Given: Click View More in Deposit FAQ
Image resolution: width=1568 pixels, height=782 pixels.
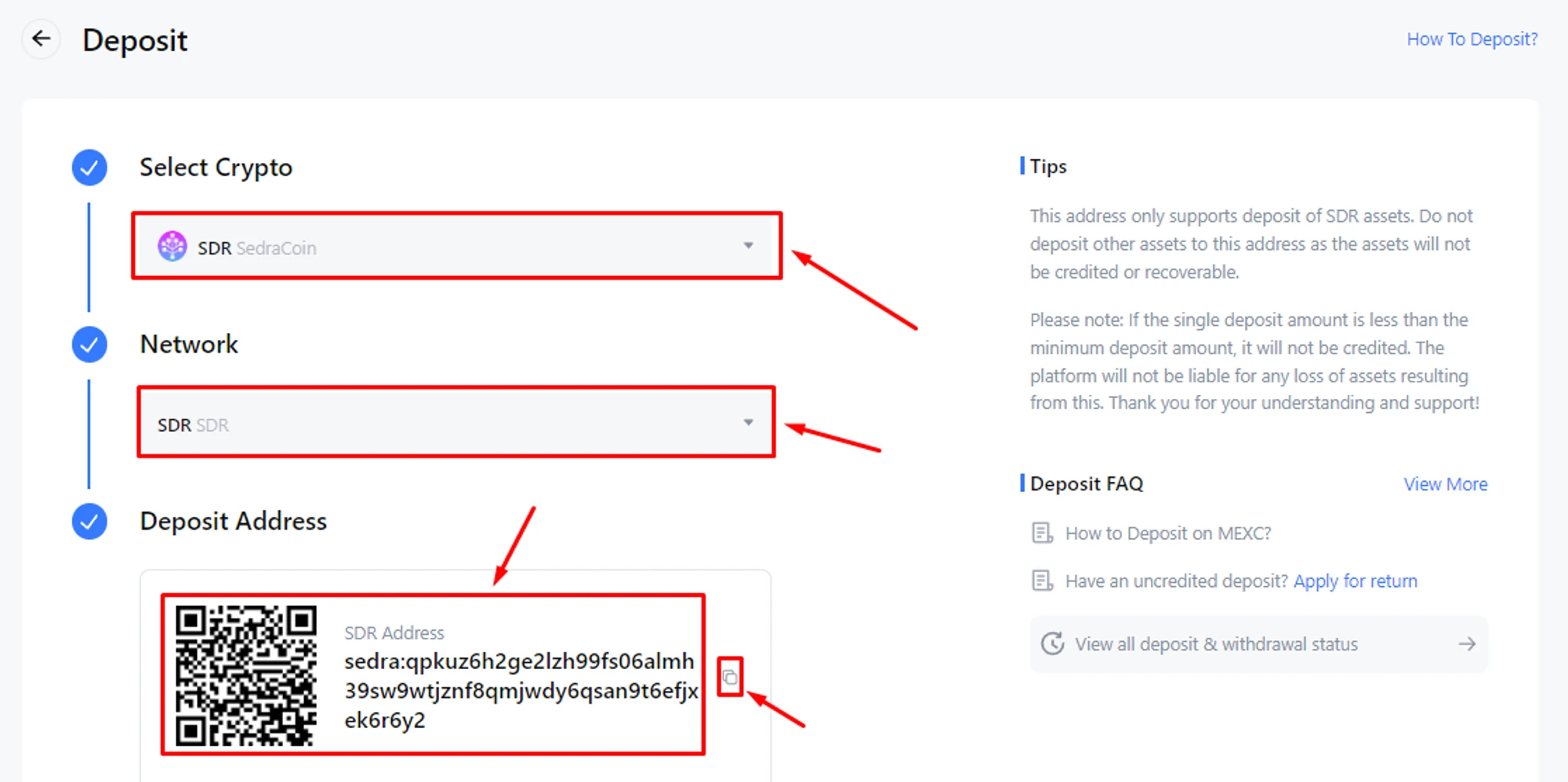Looking at the screenshot, I should click(1445, 484).
